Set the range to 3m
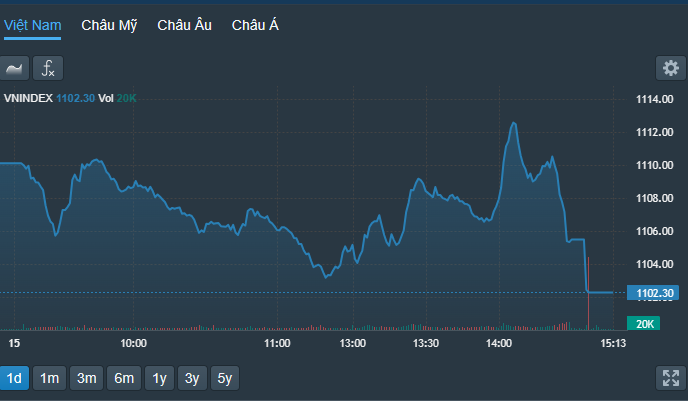688x401 pixels. click(87, 378)
